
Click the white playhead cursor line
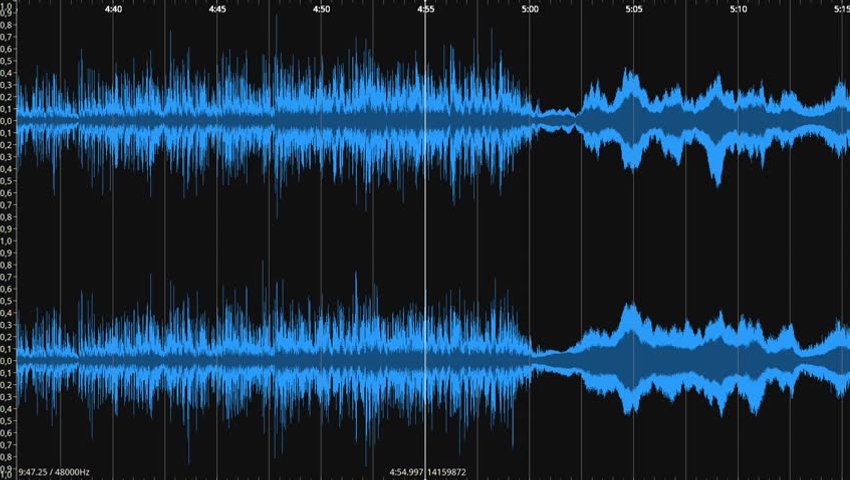426,239
